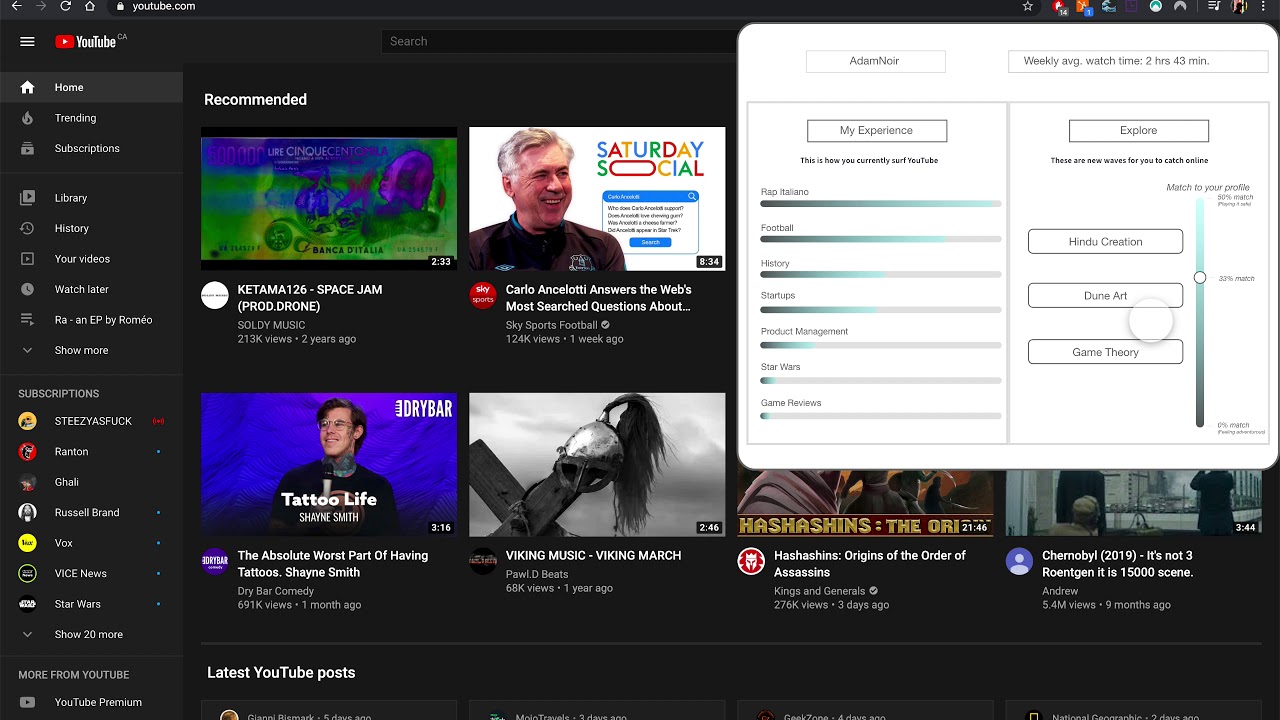This screenshot has width=1280, height=720.
Task: Click the Startups interest bar
Action: coord(881,310)
